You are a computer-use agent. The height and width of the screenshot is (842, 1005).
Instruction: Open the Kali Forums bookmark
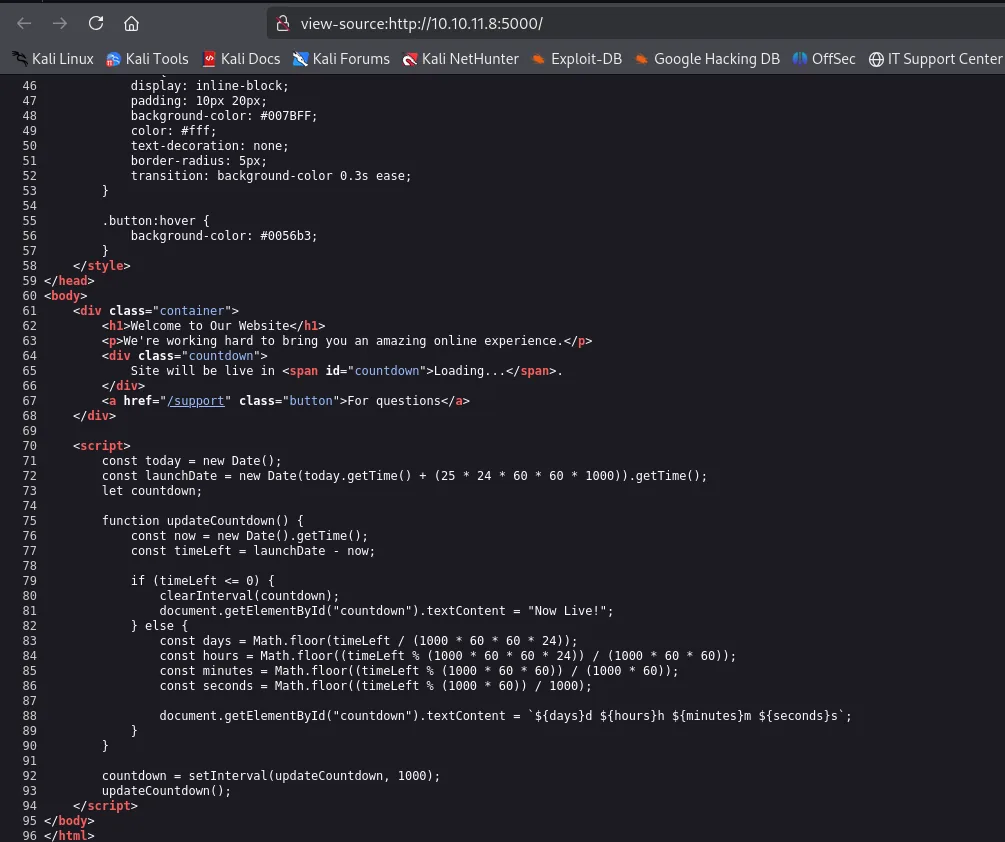(x=342, y=59)
